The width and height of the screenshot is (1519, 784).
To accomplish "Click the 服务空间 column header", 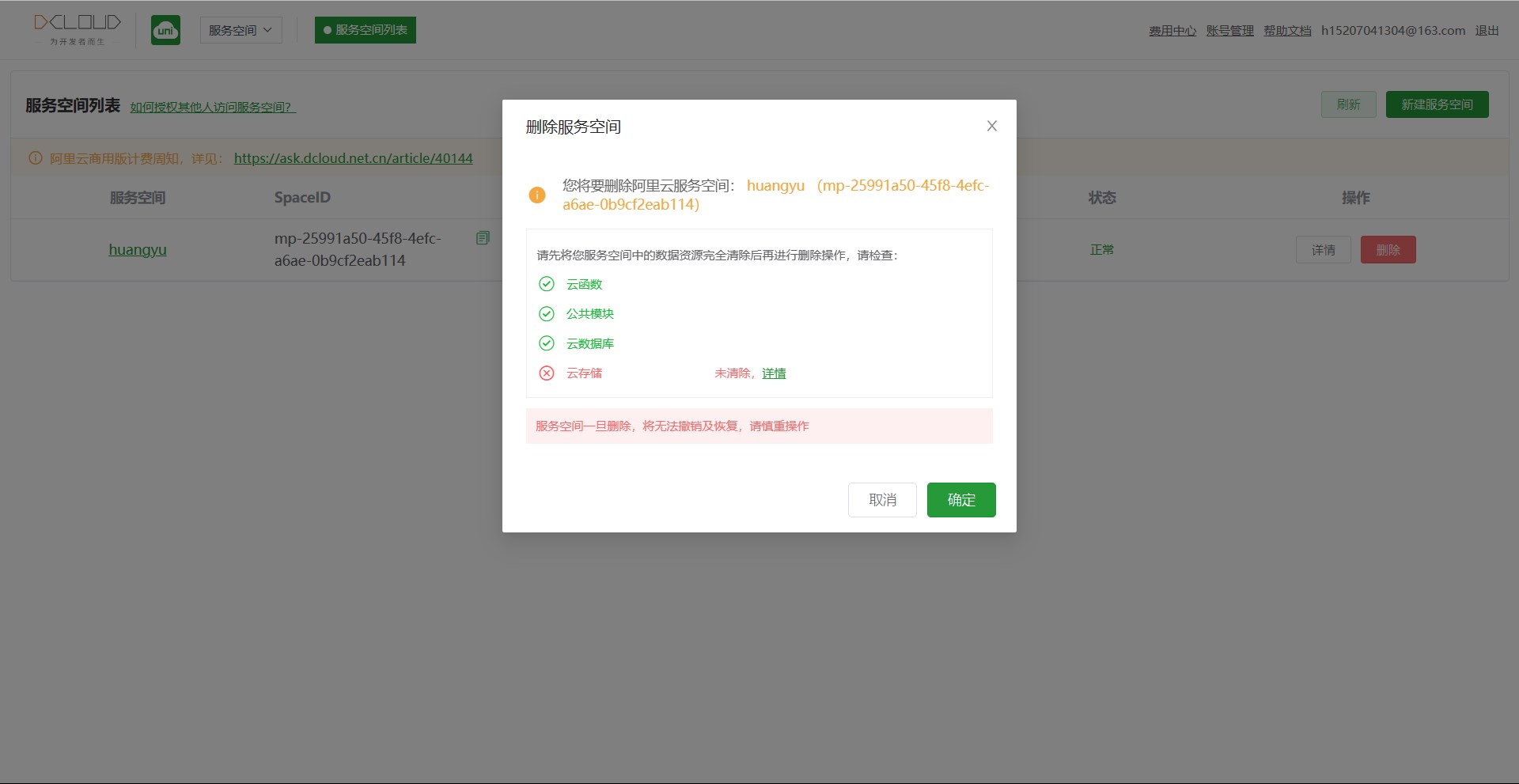I will click(138, 198).
